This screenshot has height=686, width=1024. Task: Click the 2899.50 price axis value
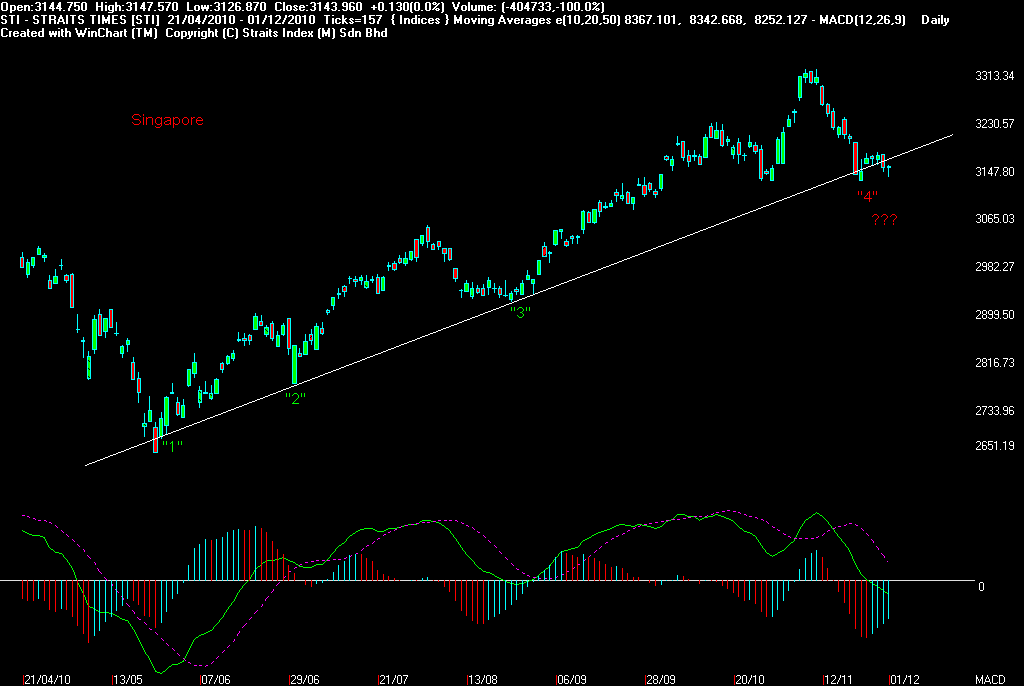pyautogui.click(x=995, y=315)
